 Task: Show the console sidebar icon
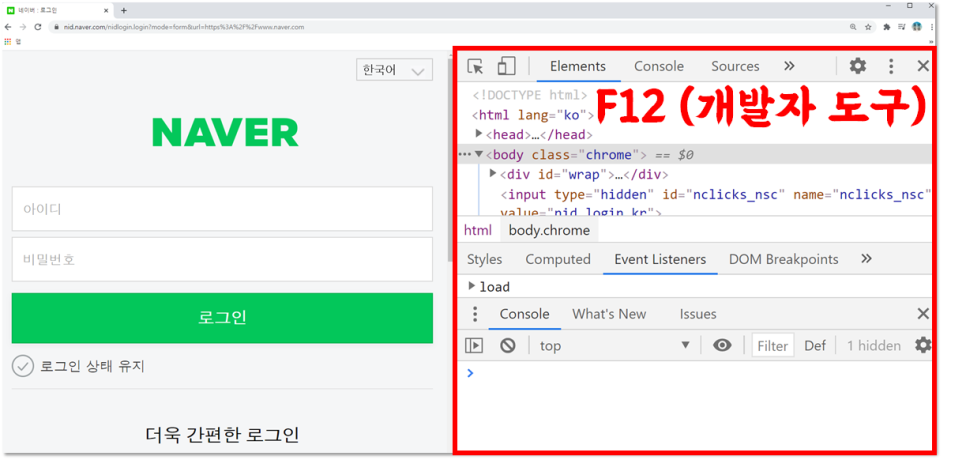[473, 345]
